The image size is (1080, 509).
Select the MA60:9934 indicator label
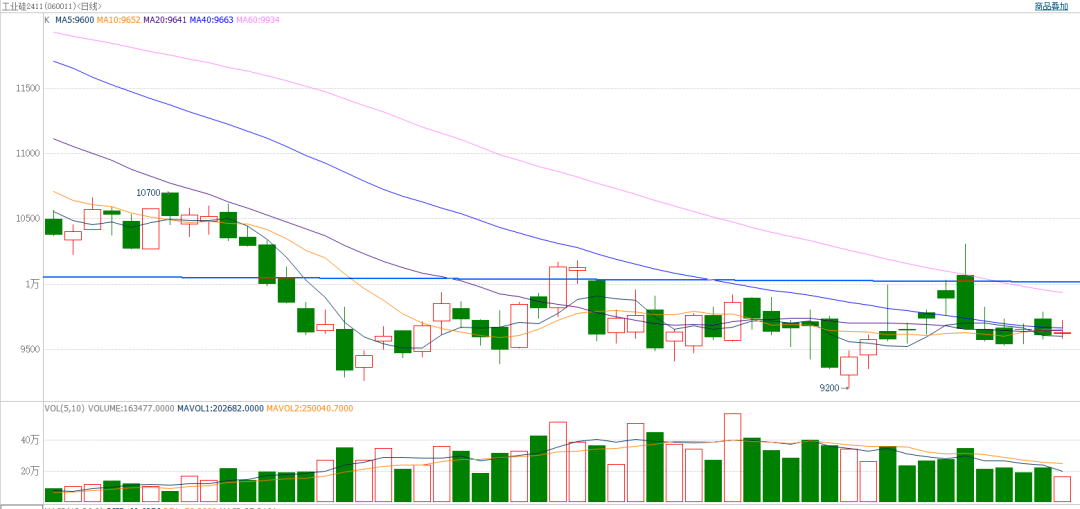259,20
